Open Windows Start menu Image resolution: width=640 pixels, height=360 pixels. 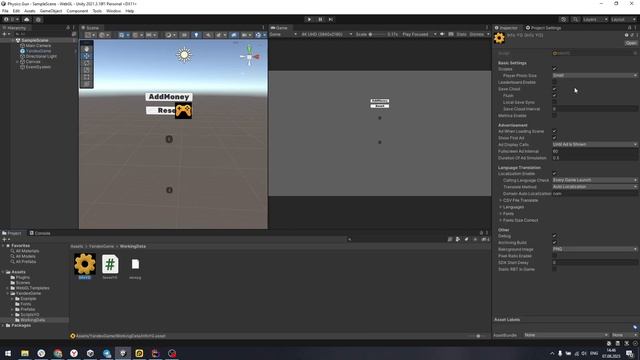[8, 353]
